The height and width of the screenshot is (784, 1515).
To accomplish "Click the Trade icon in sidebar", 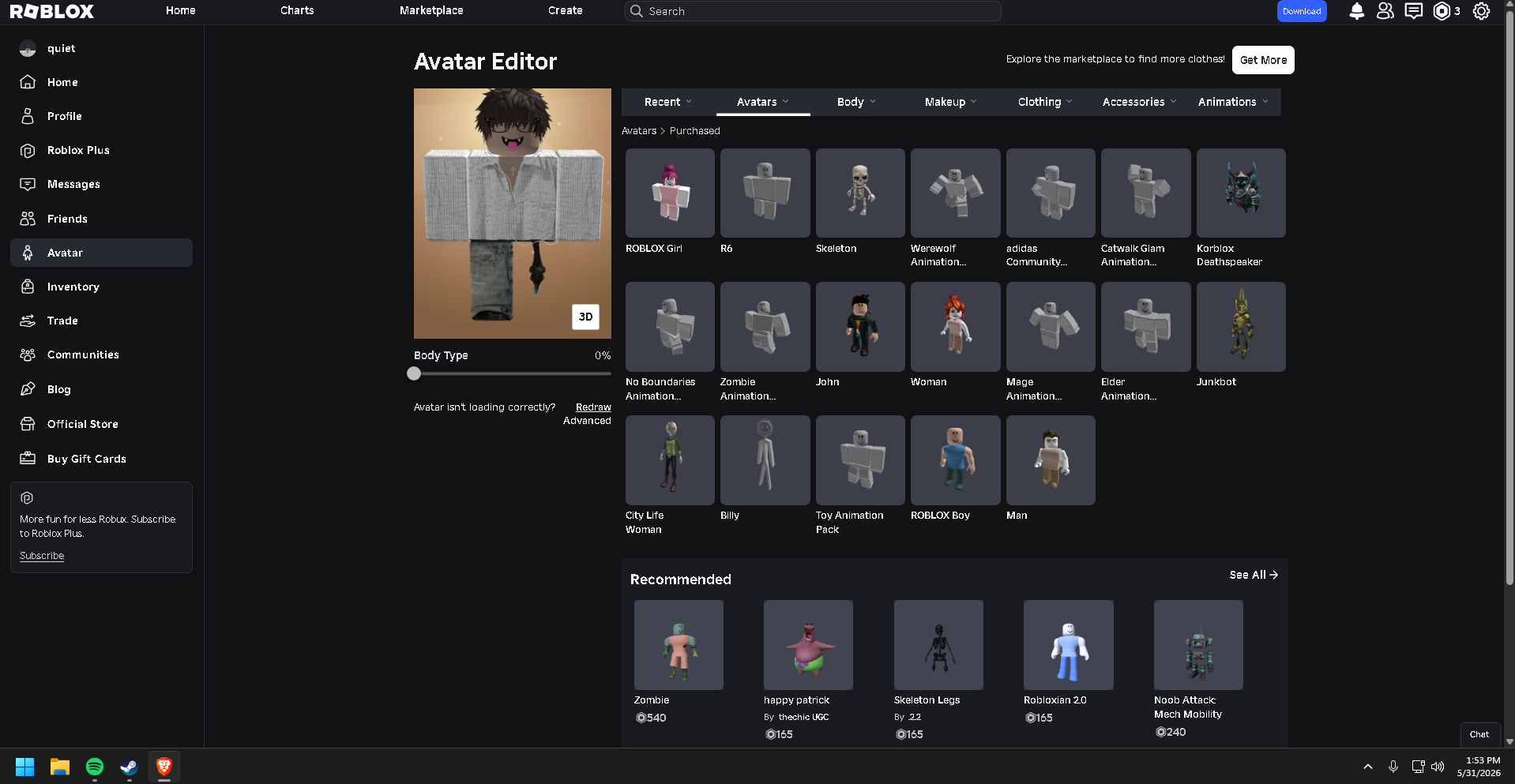I will click(x=28, y=321).
